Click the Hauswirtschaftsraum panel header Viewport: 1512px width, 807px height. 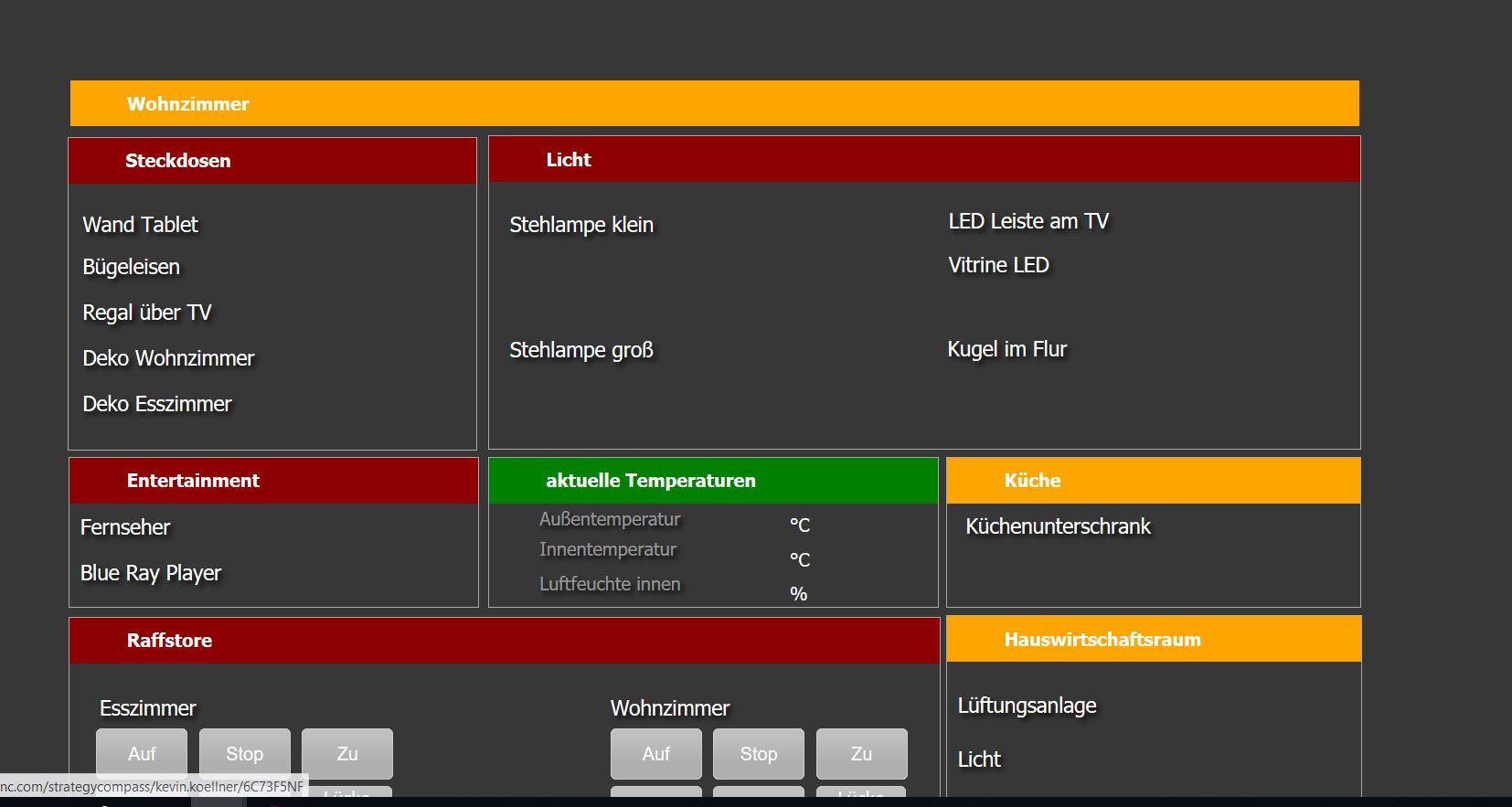coord(1154,639)
